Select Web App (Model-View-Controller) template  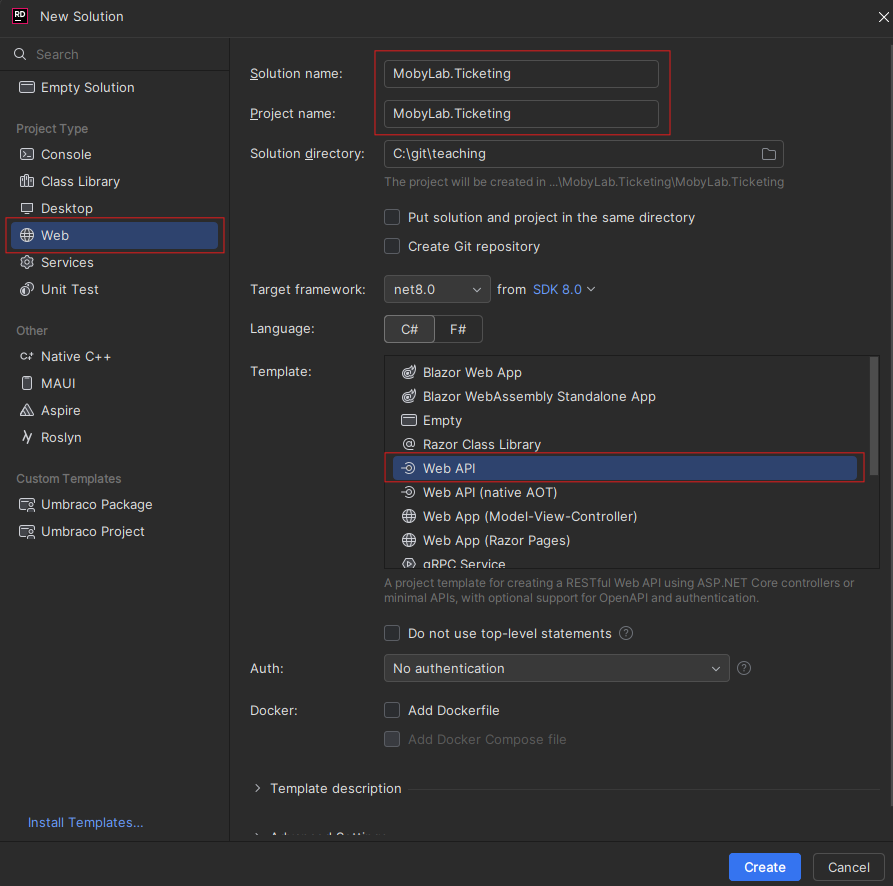(529, 516)
